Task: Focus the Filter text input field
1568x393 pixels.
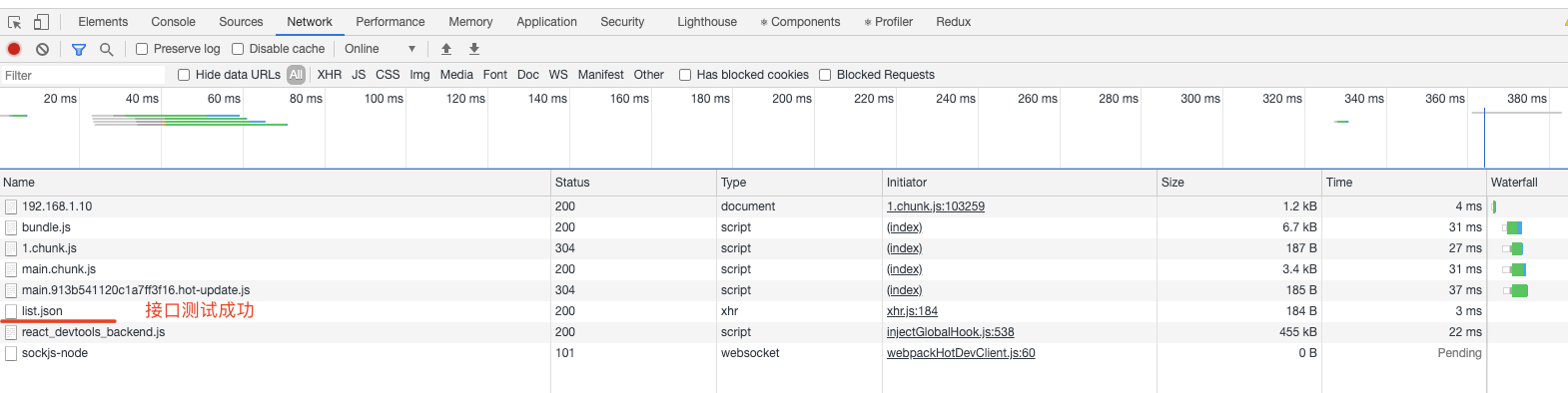Action: pyautogui.click(x=83, y=76)
